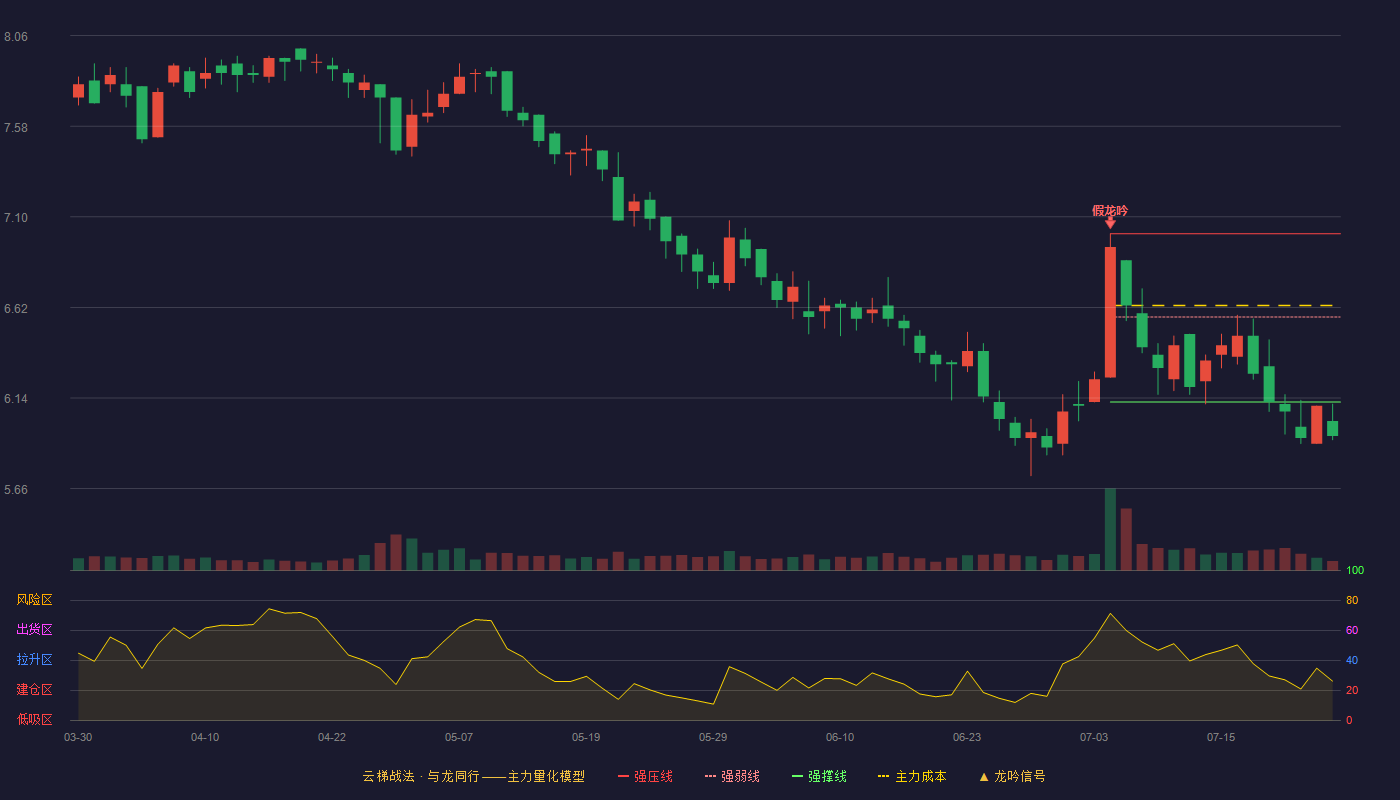The image size is (1400, 800).
Task: Click the magenta 60 indicator scale value
Action: pyautogui.click(x=1352, y=630)
